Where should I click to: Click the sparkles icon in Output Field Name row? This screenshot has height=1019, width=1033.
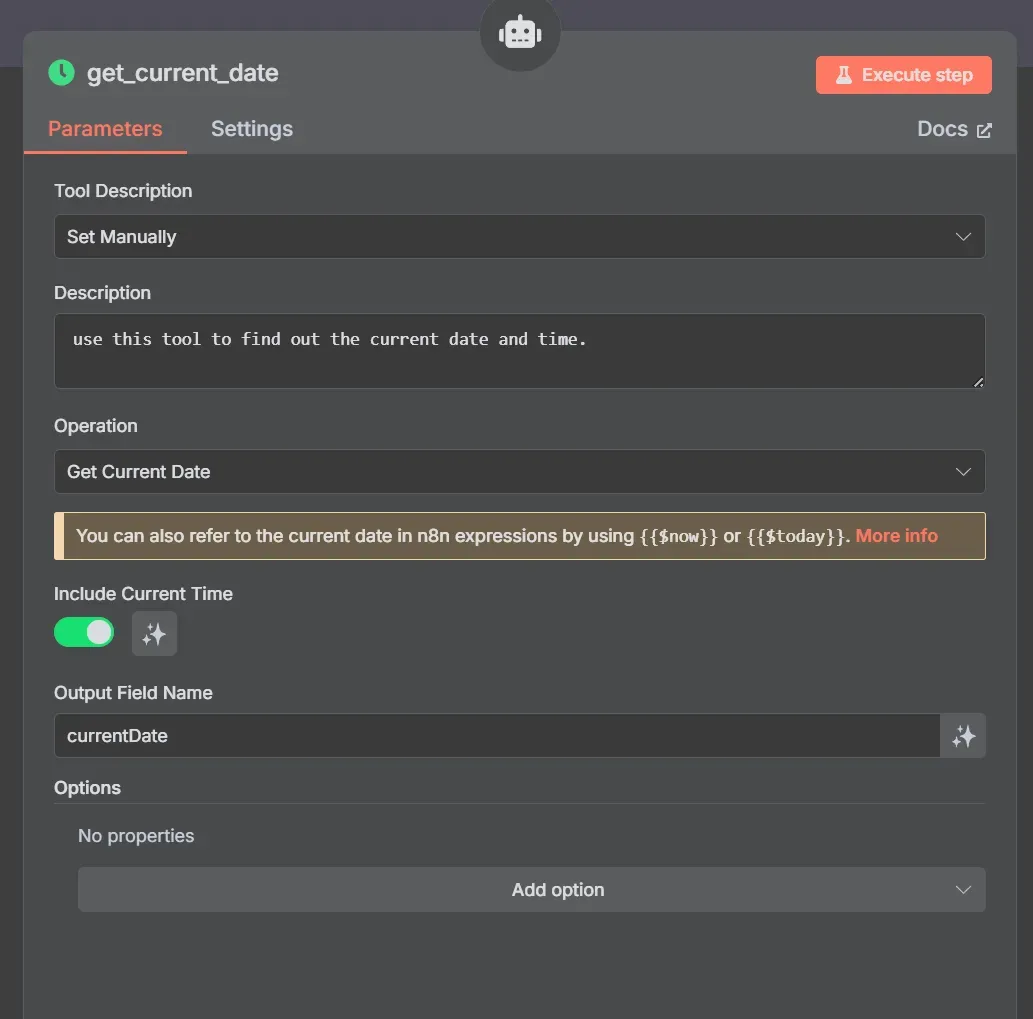(x=963, y=735)
